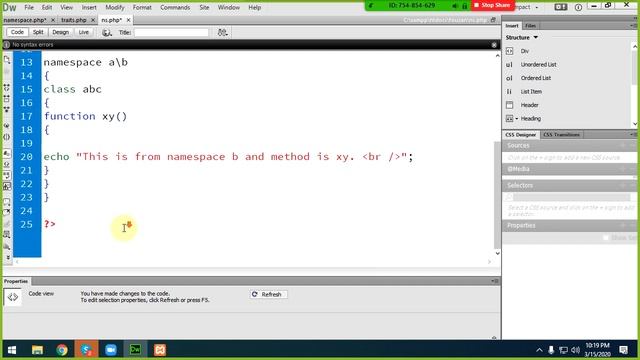Screen dimensions: 640x360
Task: Click Stop Share in the sharing bar
Action: [492, 5]
